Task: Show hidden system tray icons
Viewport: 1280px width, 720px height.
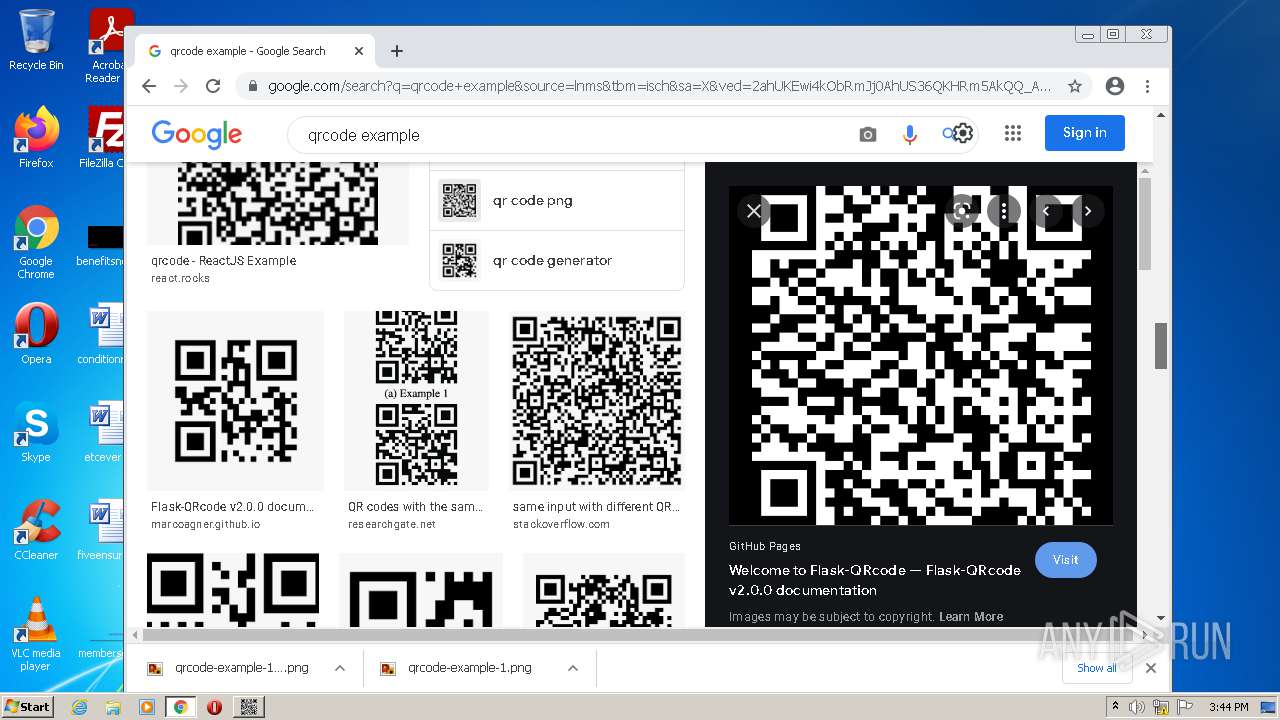Action: 1115,707
